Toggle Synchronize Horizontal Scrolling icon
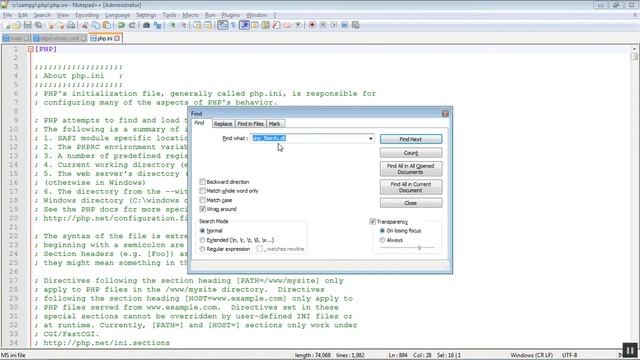This screenshot has width=640, height=360. [x=208, y=25]
